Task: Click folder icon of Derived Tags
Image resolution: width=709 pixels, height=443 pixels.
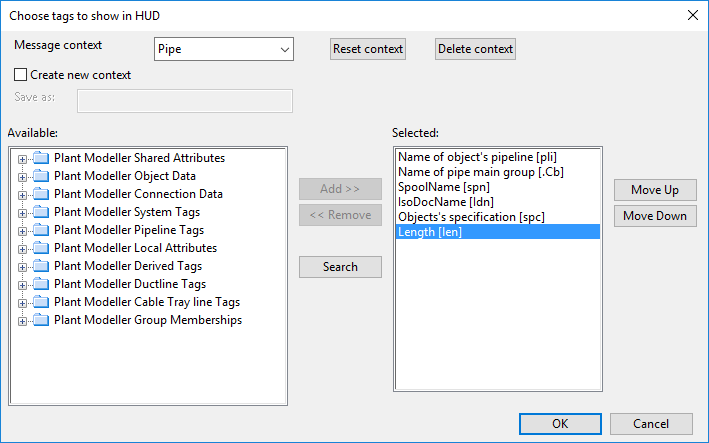Action: coord(41,266)
